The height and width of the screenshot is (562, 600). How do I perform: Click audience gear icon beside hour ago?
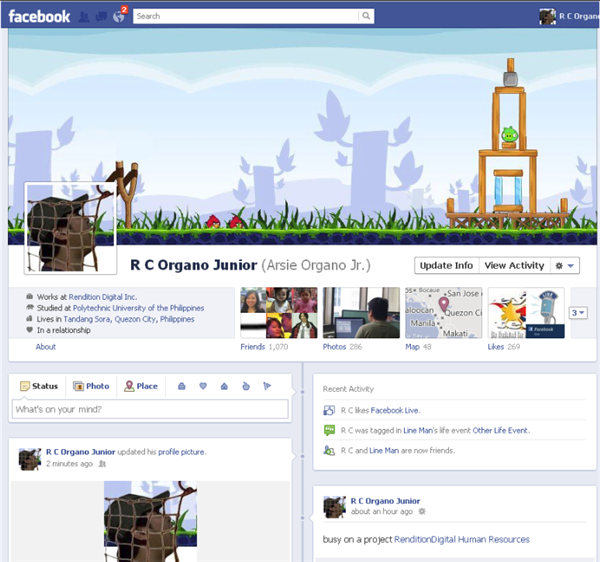(422, 512)
